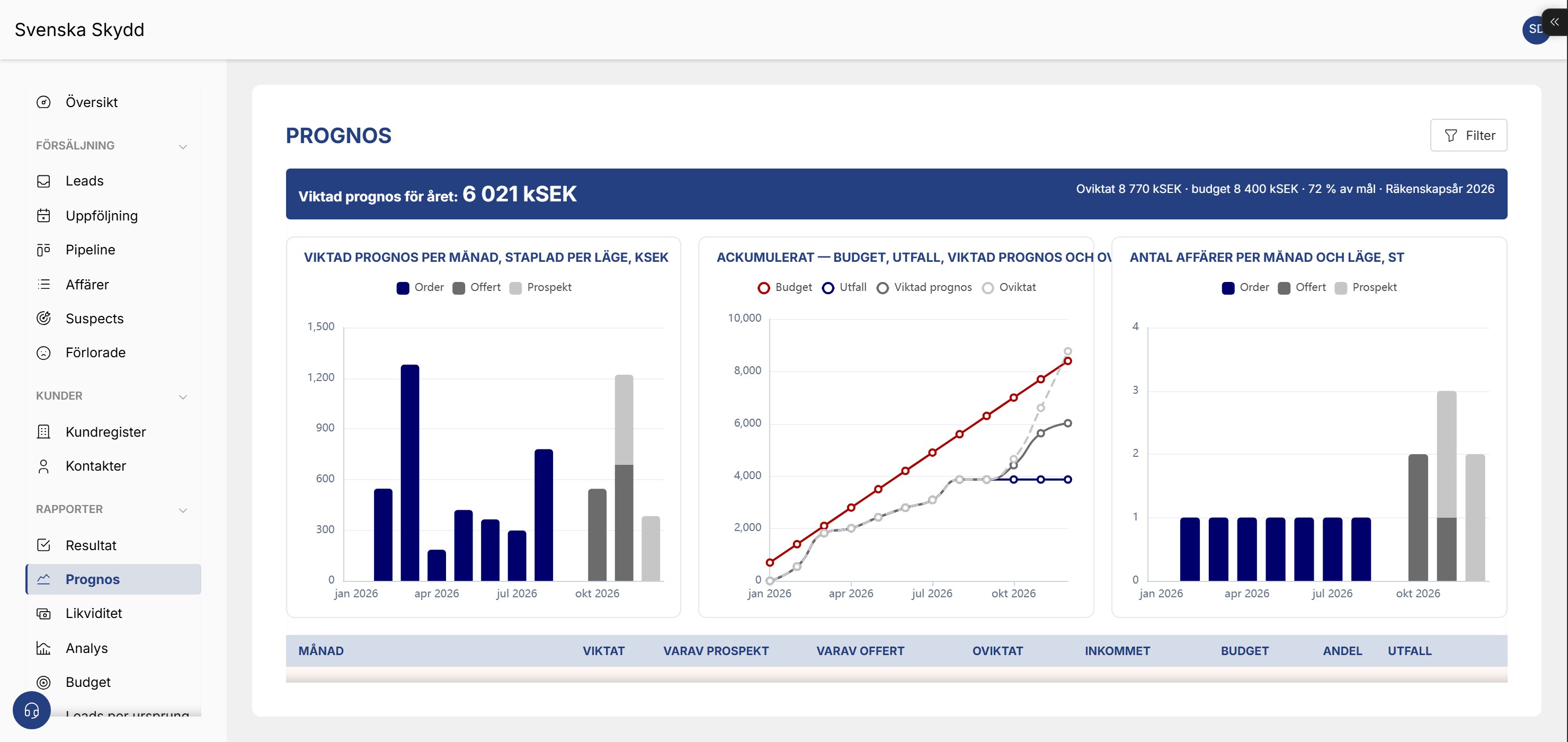Toggle Prospekt series in deal count chart
Screen dimensions: 1568x742
[x=1366, y=288]
